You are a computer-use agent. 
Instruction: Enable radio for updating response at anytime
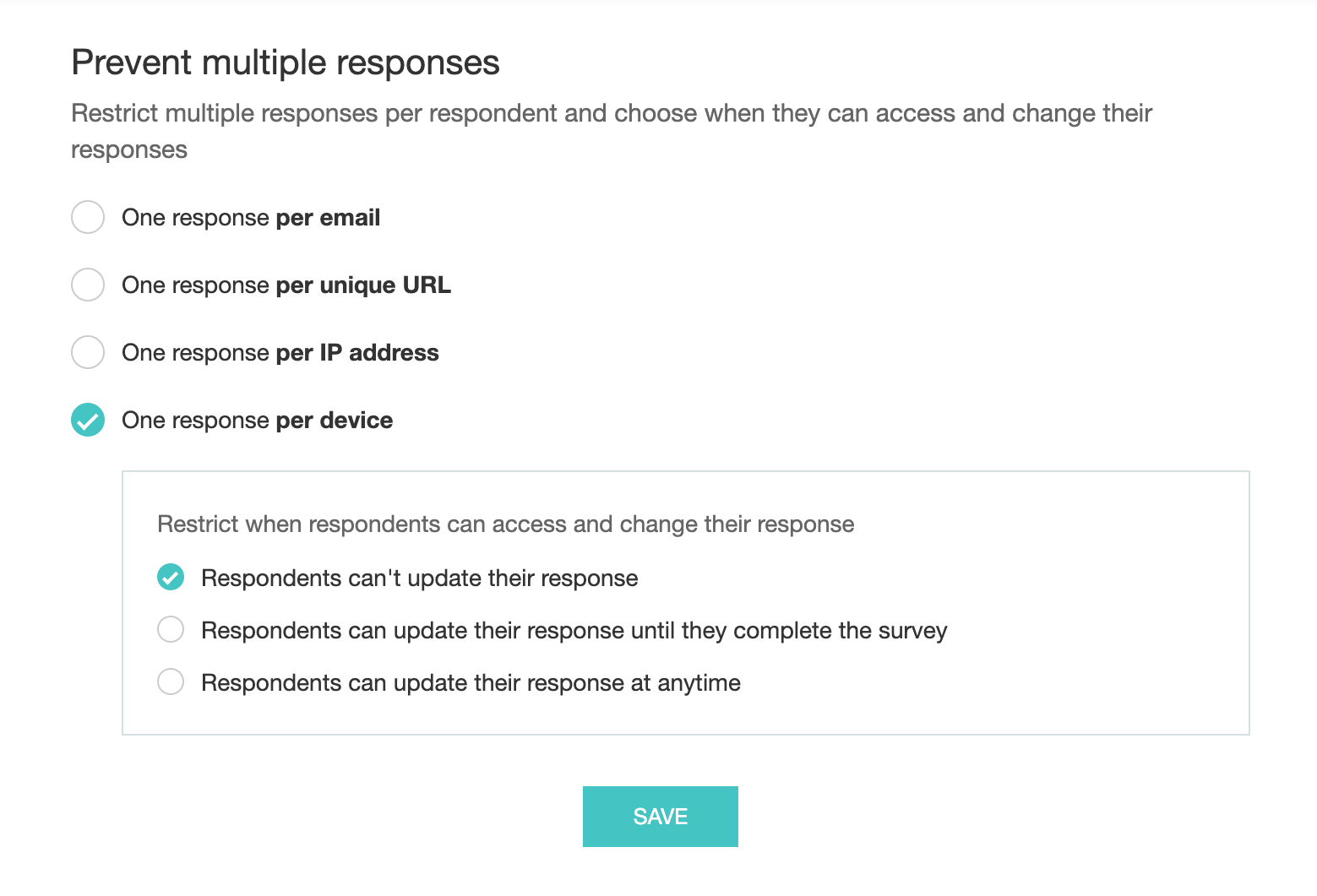[171, 682]
